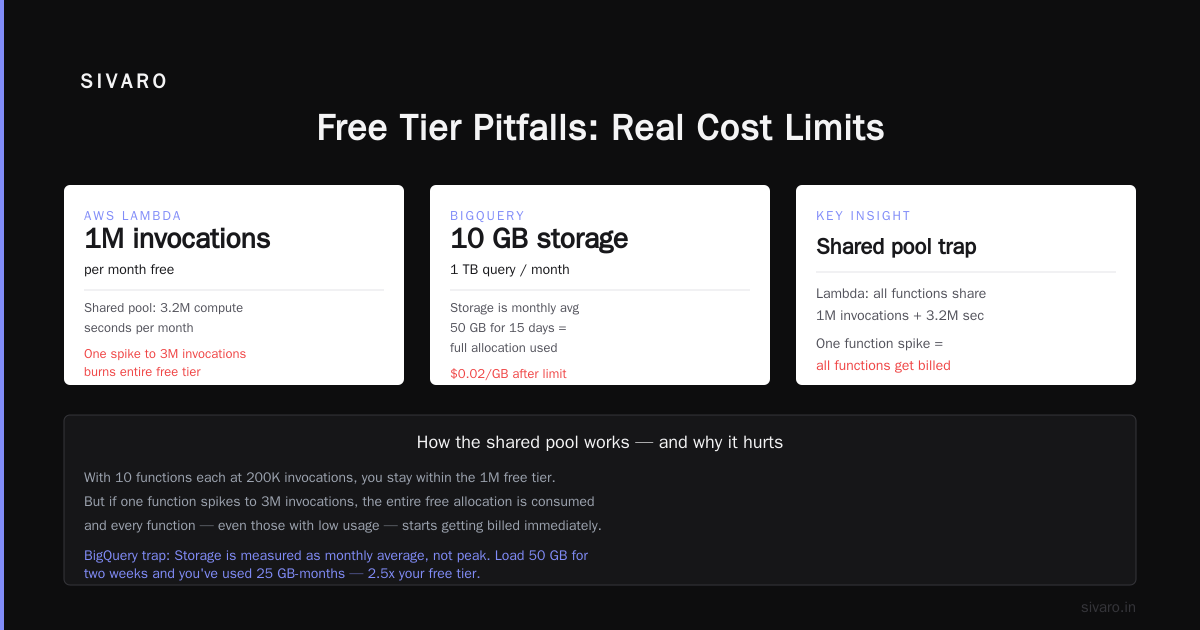
Task: Open the sivaro.in footer link
Action: click(1108, 607)
